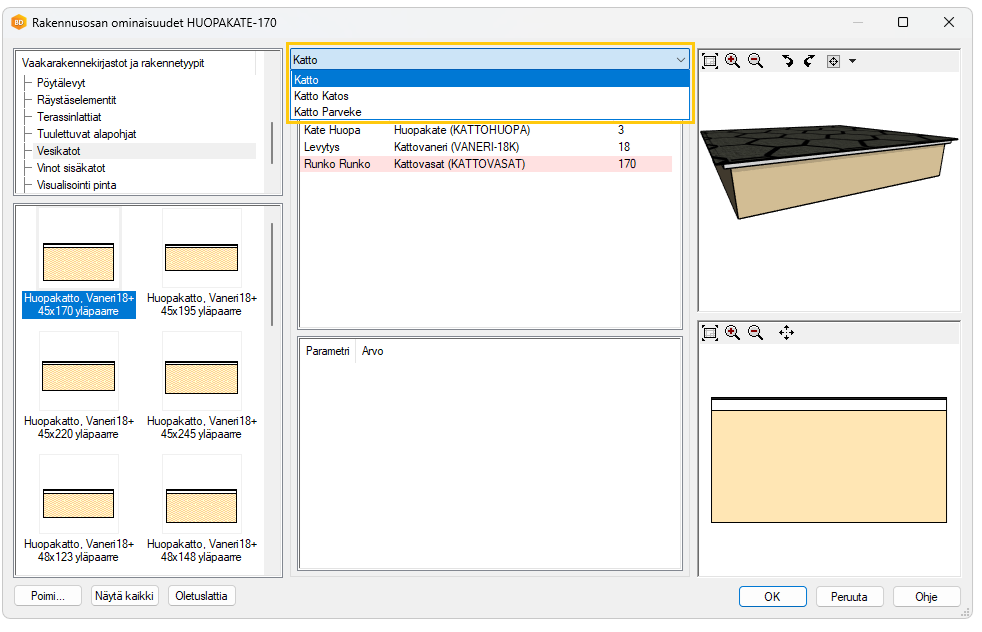Viewport: 982px width, 632px height.
Task: Maximize the dialog window
Action: [x=902, y=23]
